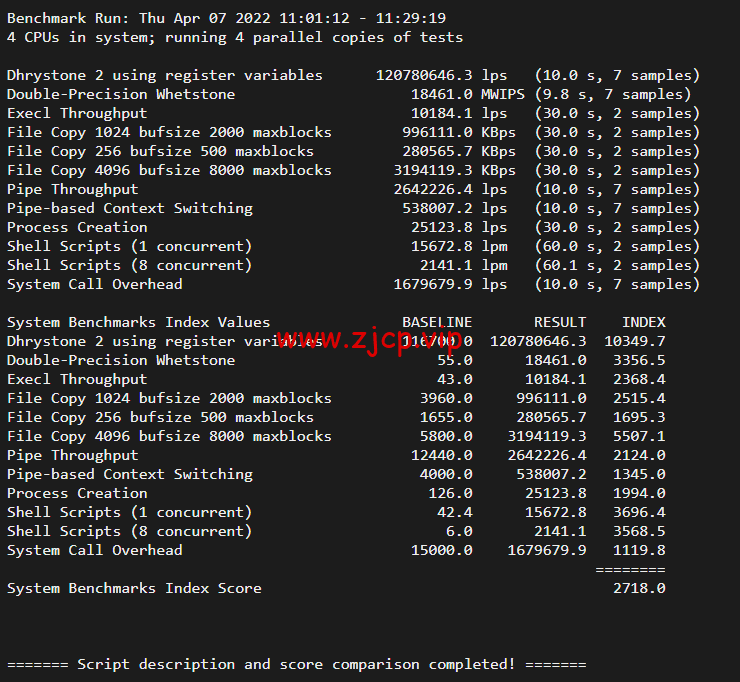Click '1679679.9 lps' System Call Overhead value
Viewport: 740px width, 682px height.
point(450,285)
